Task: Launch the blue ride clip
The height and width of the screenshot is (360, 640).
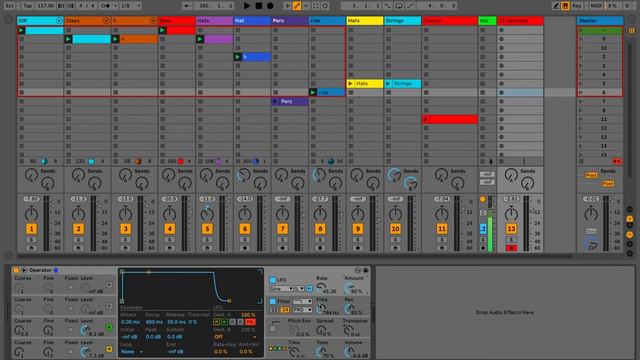Action: (313, 93)
